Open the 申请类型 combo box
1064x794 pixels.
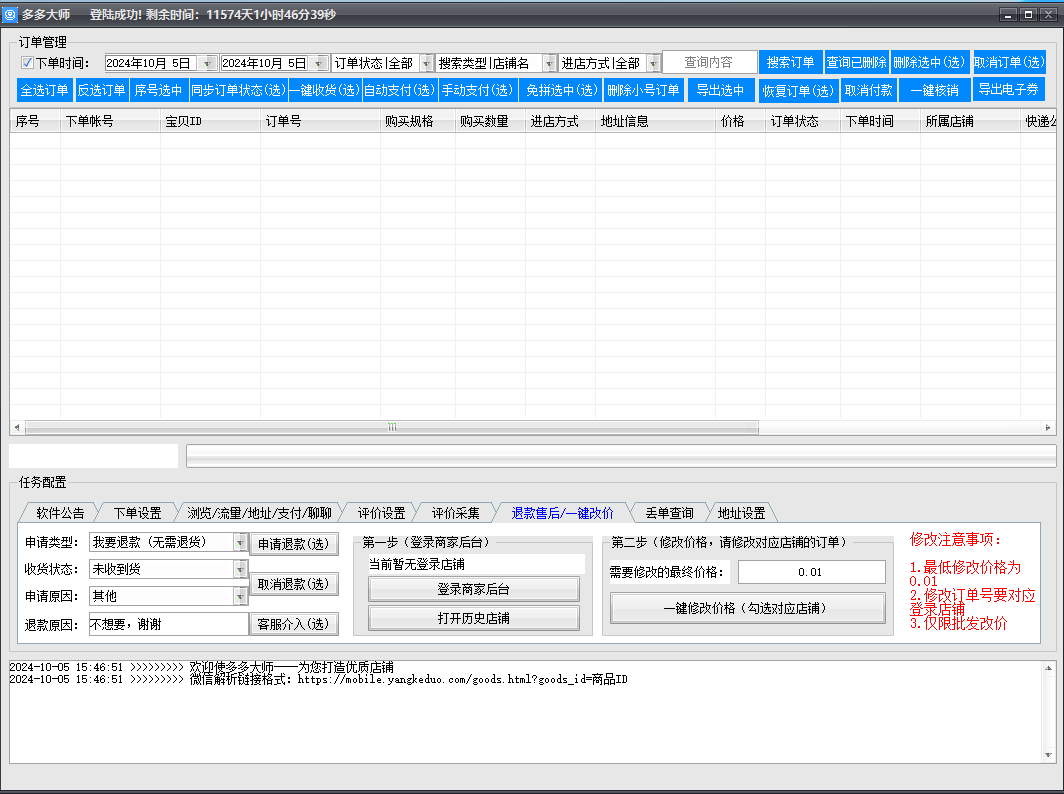[x=240, y=542]
